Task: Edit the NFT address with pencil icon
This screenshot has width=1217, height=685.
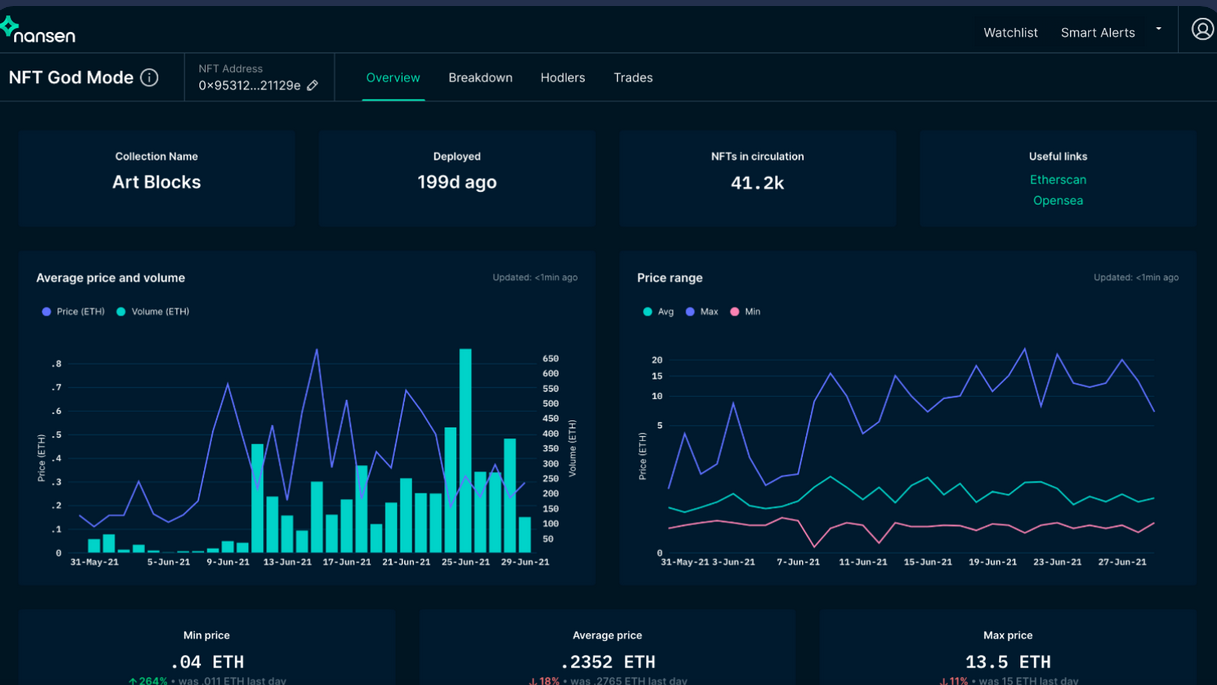Action: (x=313, y=86)
